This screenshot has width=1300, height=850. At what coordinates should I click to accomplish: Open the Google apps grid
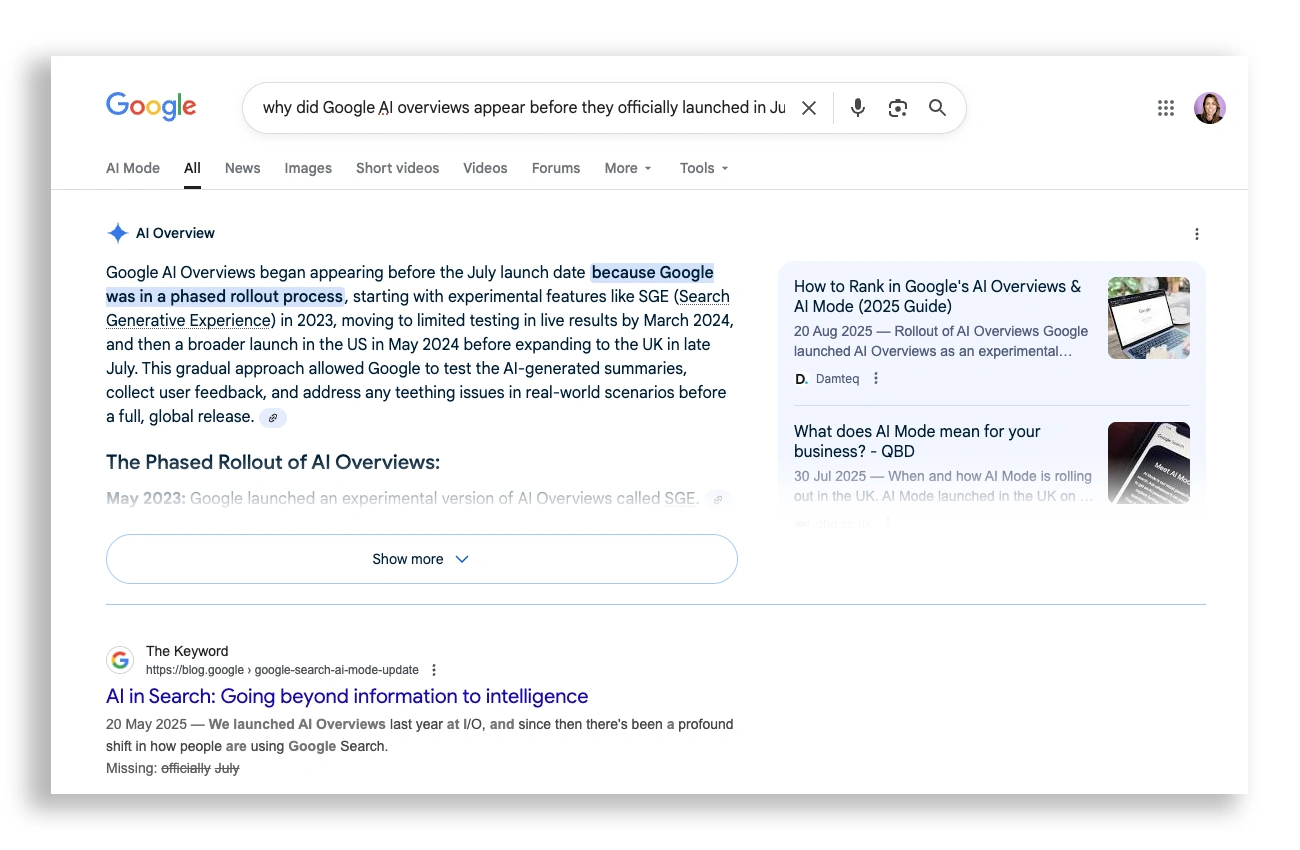tap(1165, 108)
